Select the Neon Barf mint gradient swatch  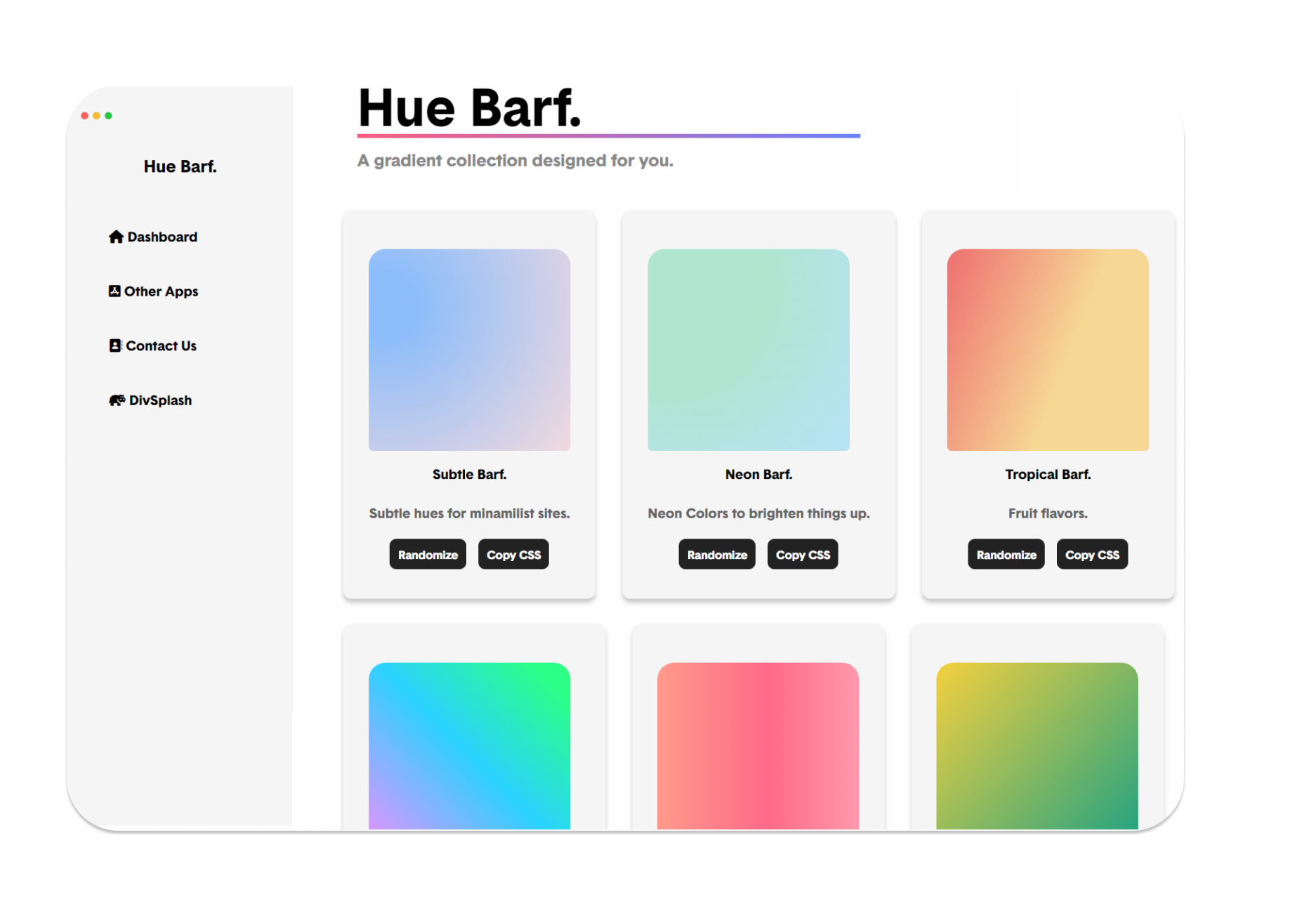click(749, 350)
